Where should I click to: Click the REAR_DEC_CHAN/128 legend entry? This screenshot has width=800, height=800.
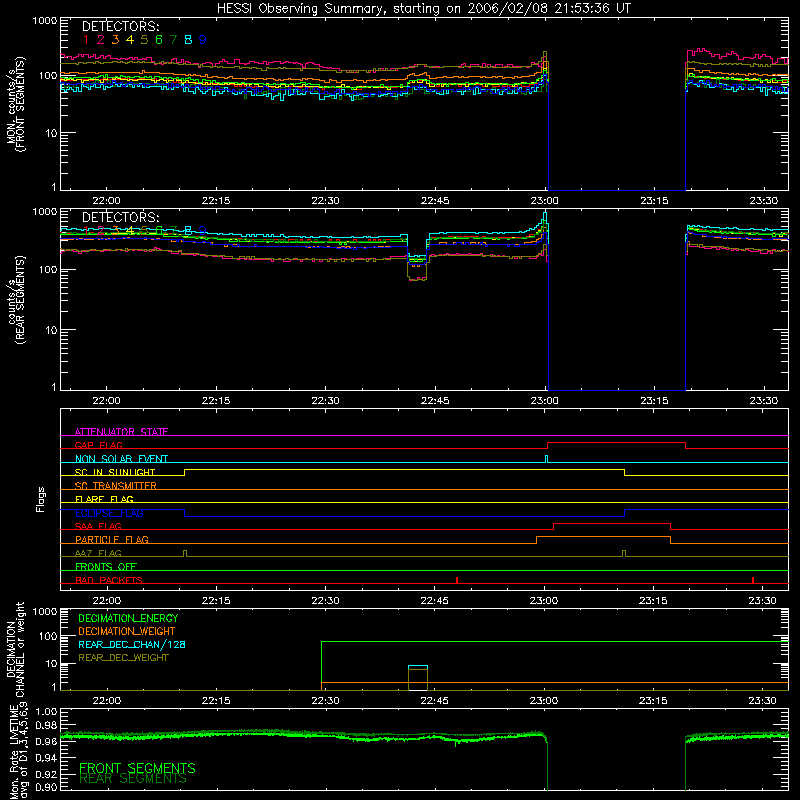point(132,644)
